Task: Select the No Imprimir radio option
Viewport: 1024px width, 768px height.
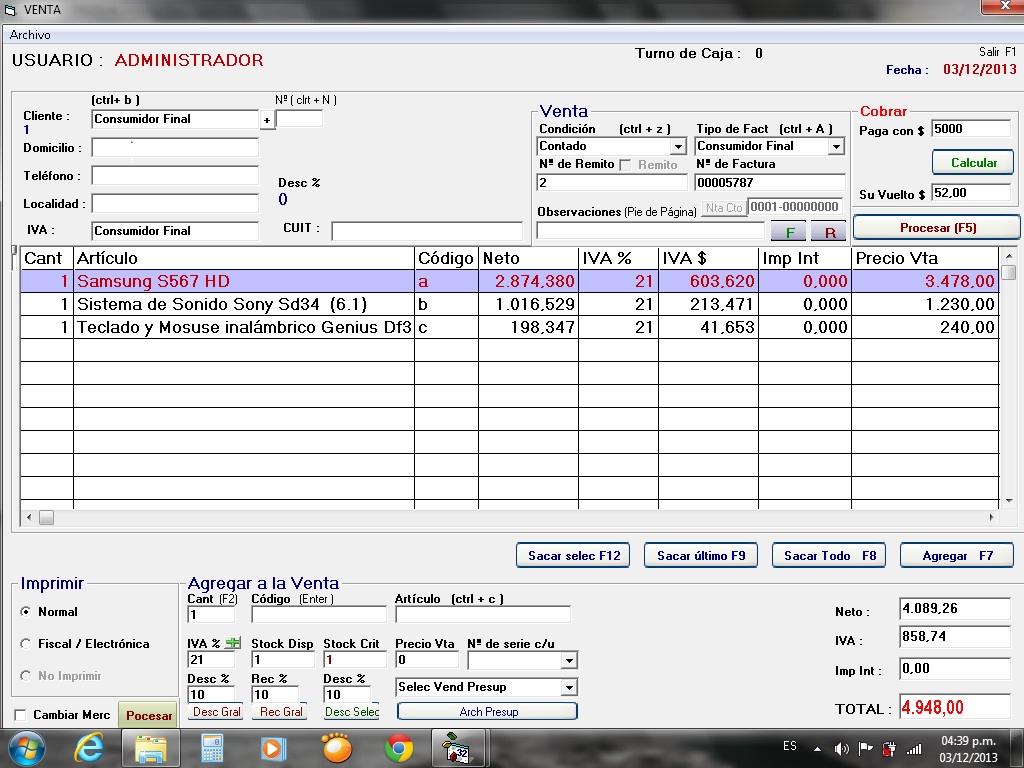Action: click(x=25, y=676)
